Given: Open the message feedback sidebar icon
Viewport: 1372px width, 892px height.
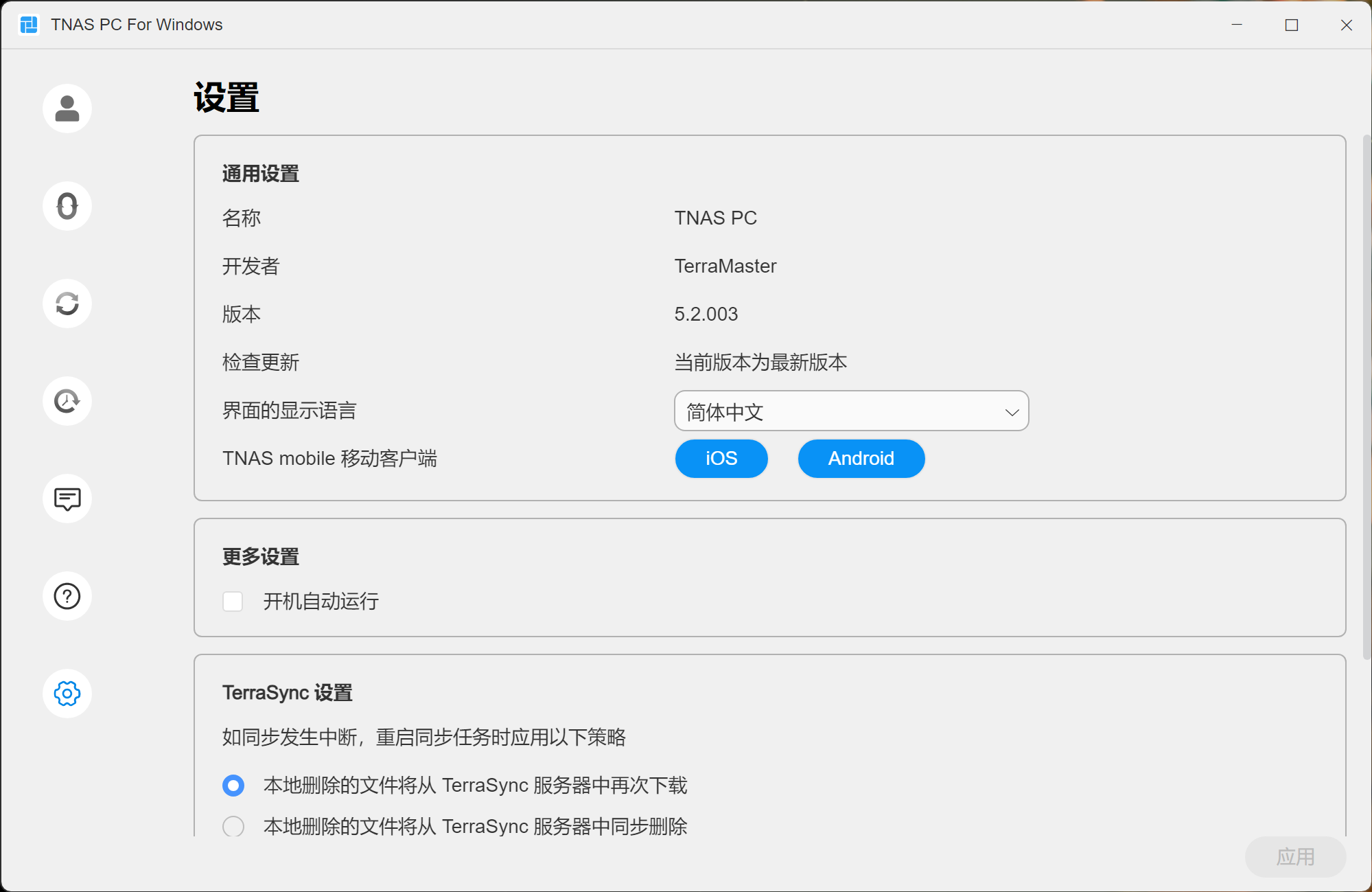Looking at the screenshot, I should coord(67,499).
